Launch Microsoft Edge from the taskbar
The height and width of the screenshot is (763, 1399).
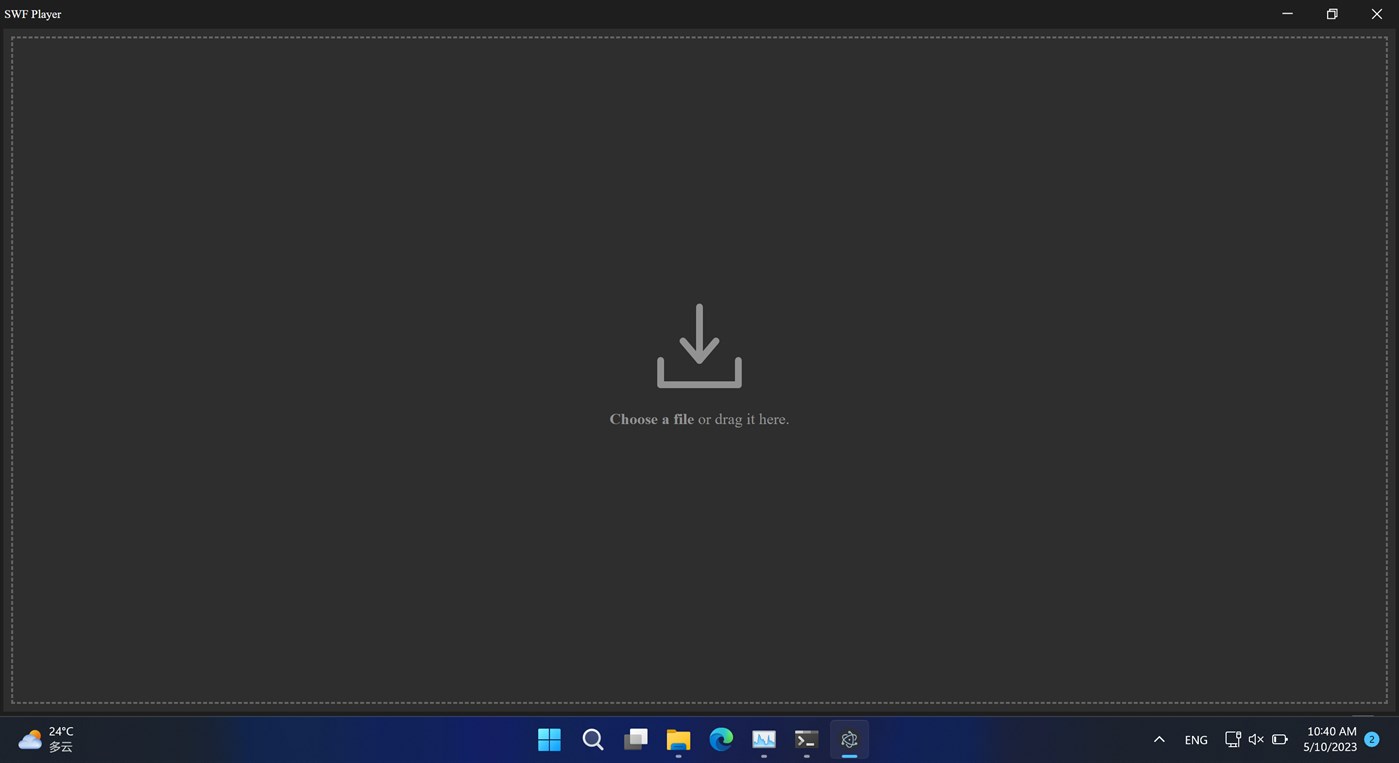coord(721,740)
